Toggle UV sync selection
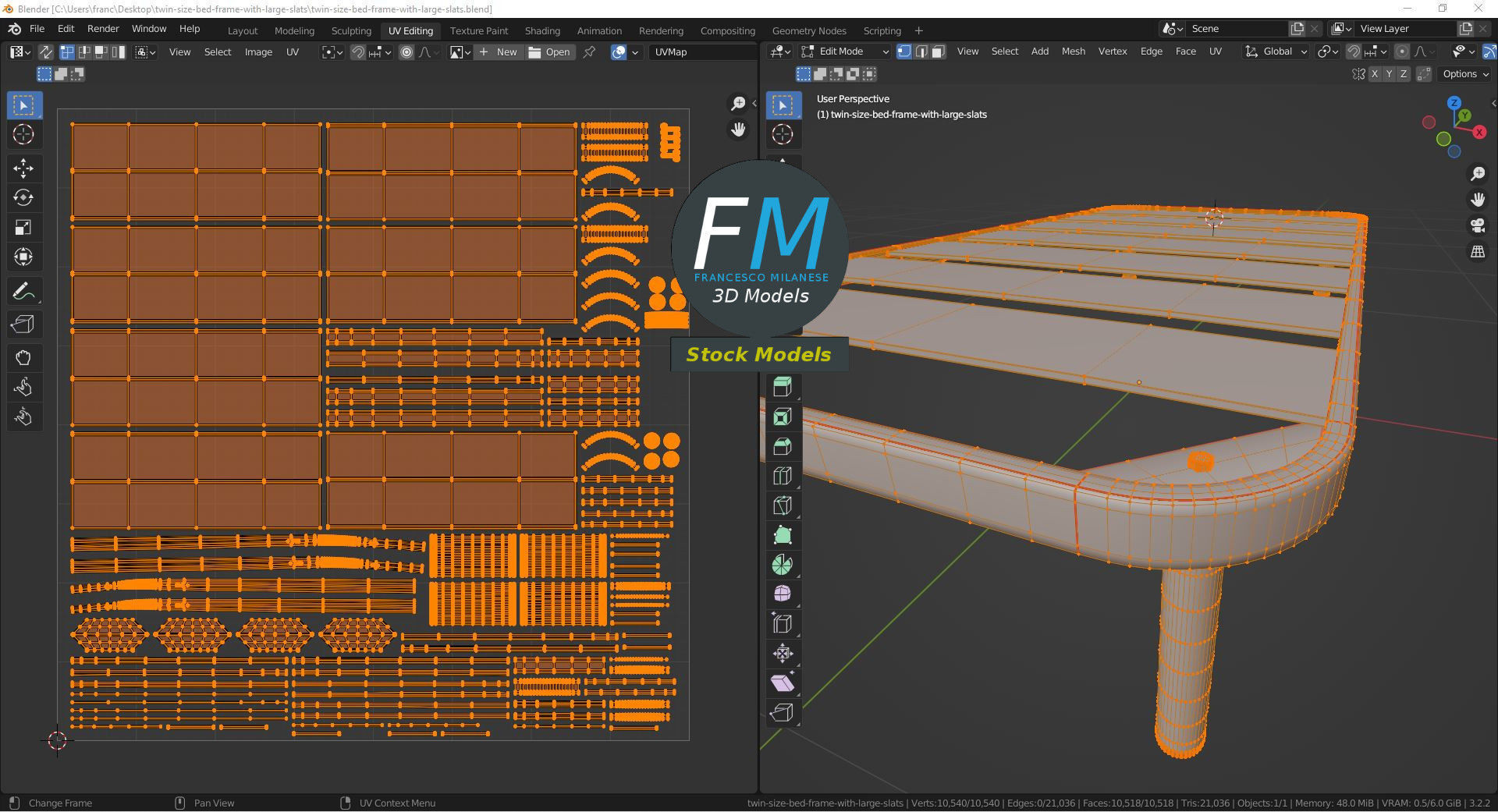This screenshot has height=812, width=1498. click(x=46, y=52)
